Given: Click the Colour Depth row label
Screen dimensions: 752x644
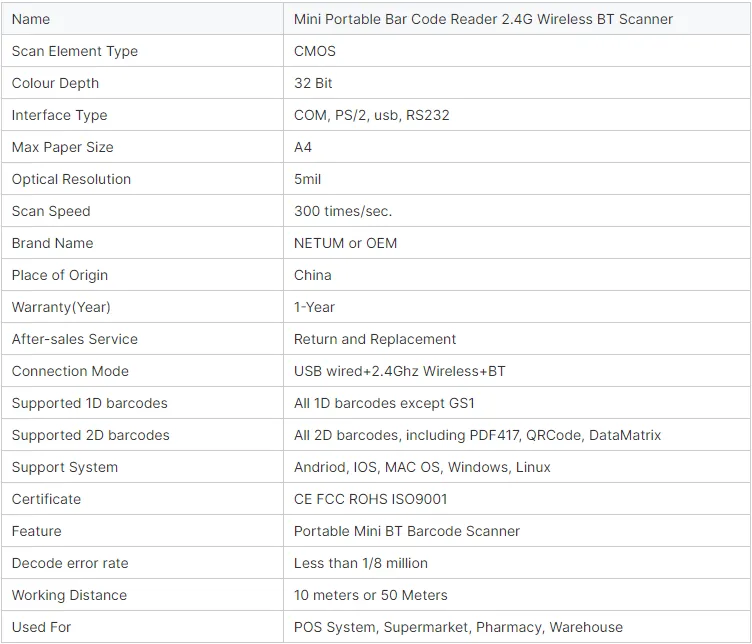Looking at the screenshot, I should pos(55,83).
